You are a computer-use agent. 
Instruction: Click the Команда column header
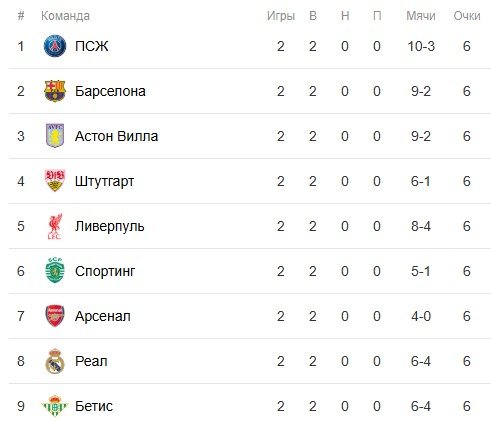pyautogui.click(x=65, y=16)
